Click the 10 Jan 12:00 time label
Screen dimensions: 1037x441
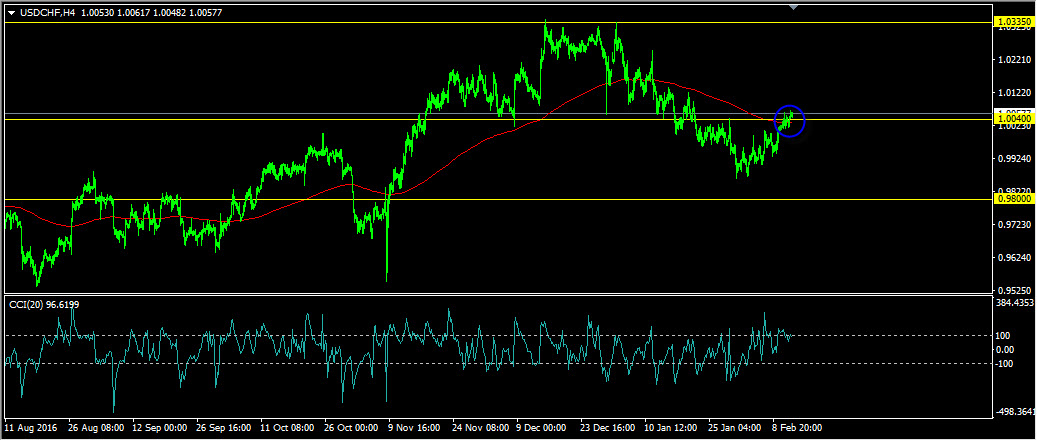click(671, 428)
